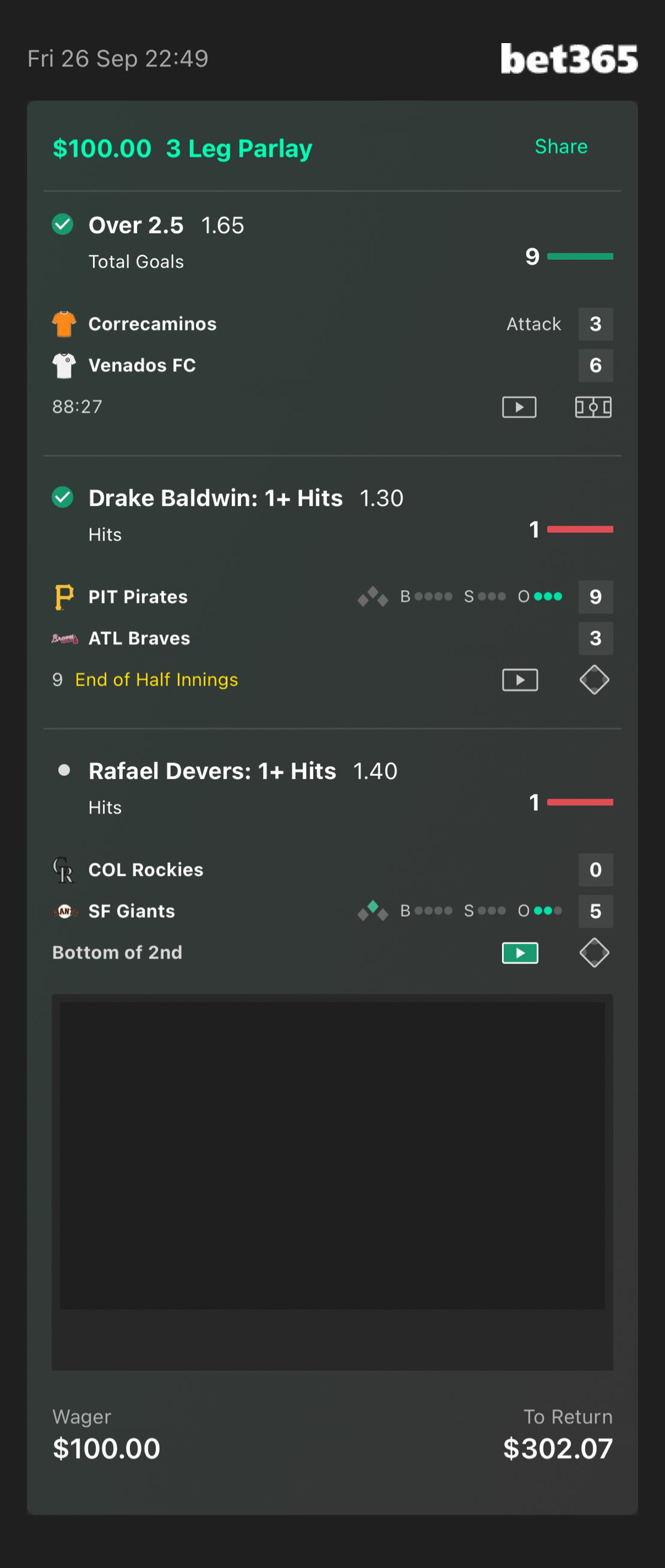Image resolution: width=665 pixels, height=1568 pixels.
Task: Tap the COL Rockies team logo
Action: pyautogui.click(x=64, y=870)
